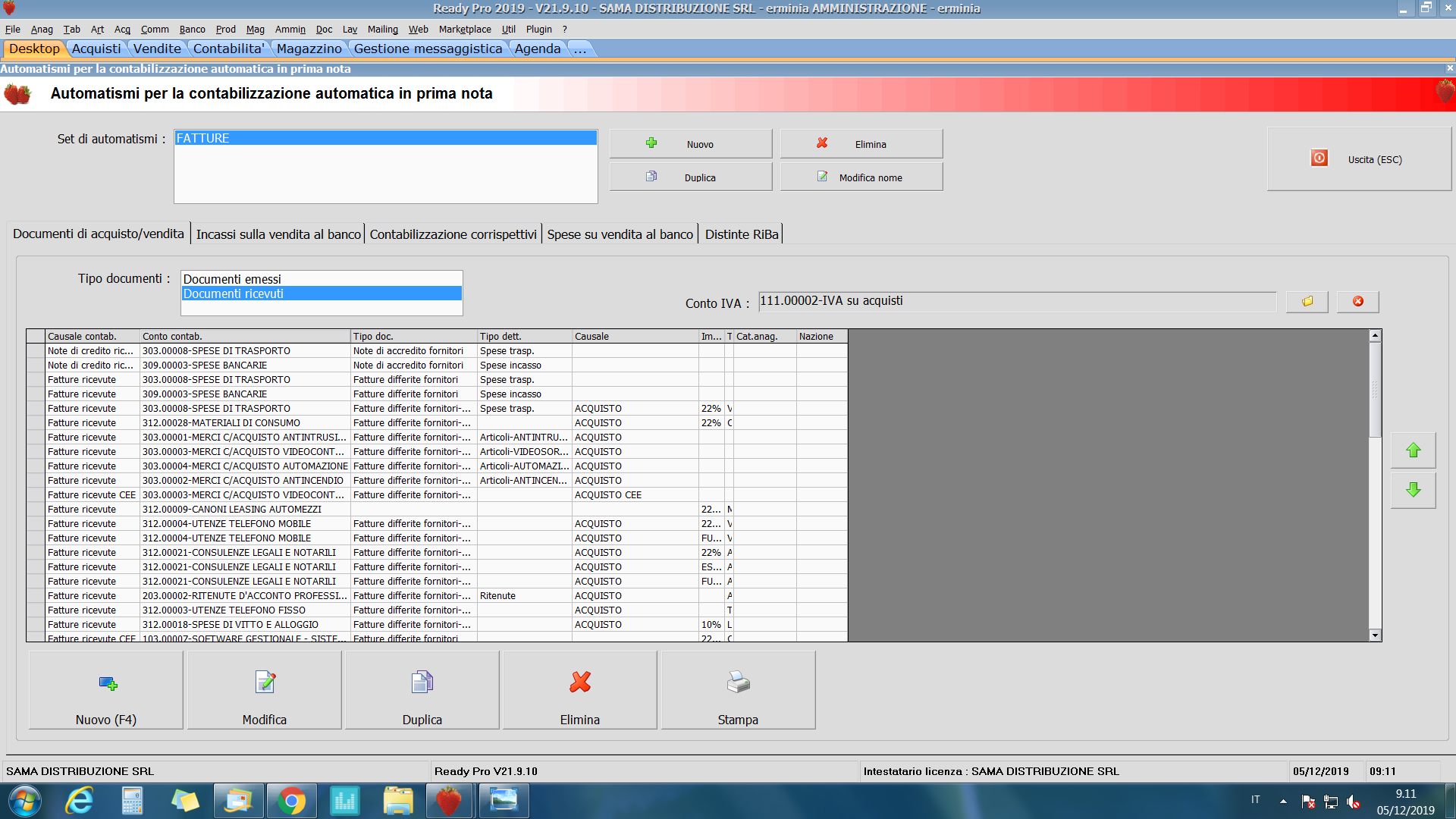Screen dimensions: 1456x819
Task: Select row 312.00003-UTENZE TELEFONO FISSO
Action: point(437,610)
